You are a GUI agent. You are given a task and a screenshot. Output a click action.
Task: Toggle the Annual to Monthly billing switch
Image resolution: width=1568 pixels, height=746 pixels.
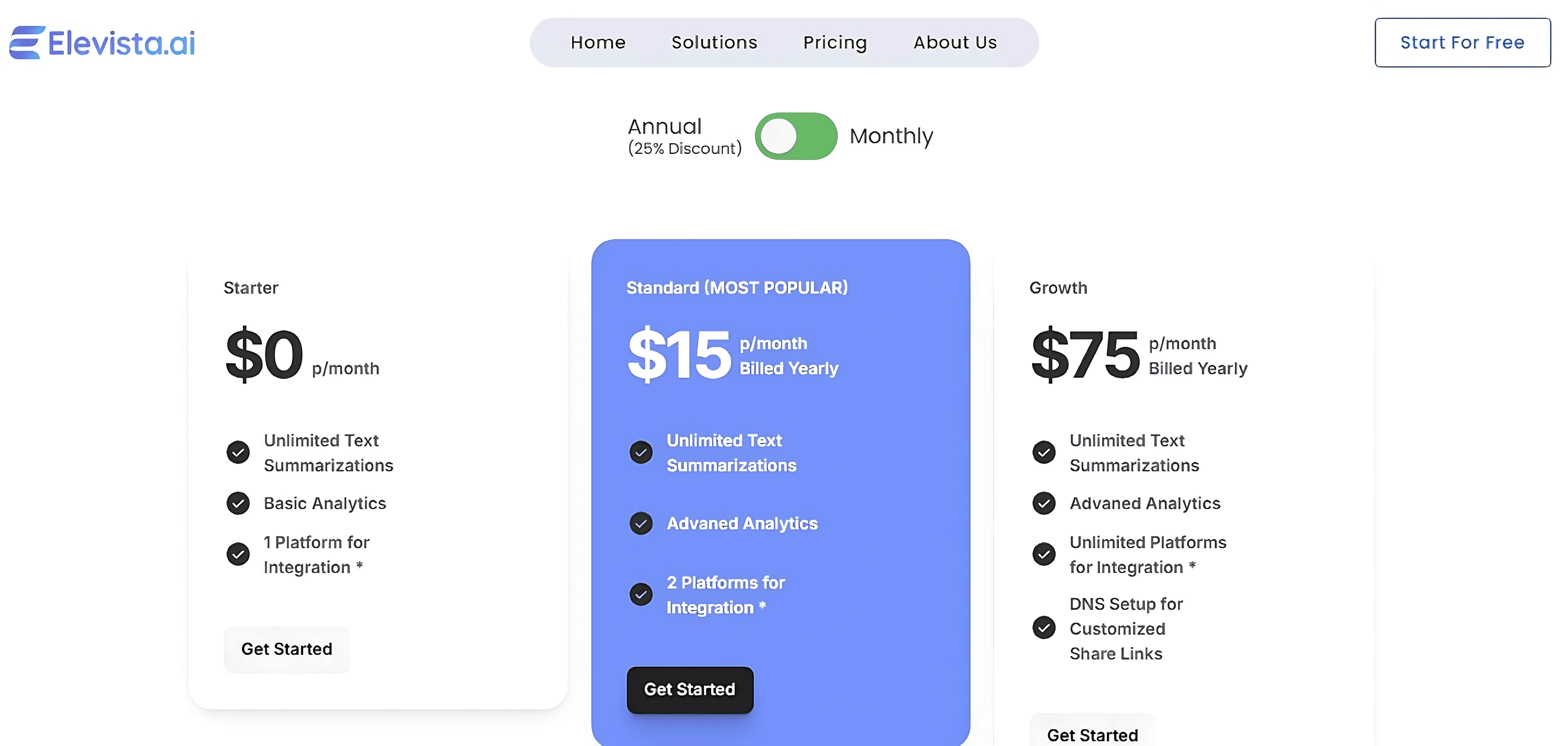[x=795, y=135]
